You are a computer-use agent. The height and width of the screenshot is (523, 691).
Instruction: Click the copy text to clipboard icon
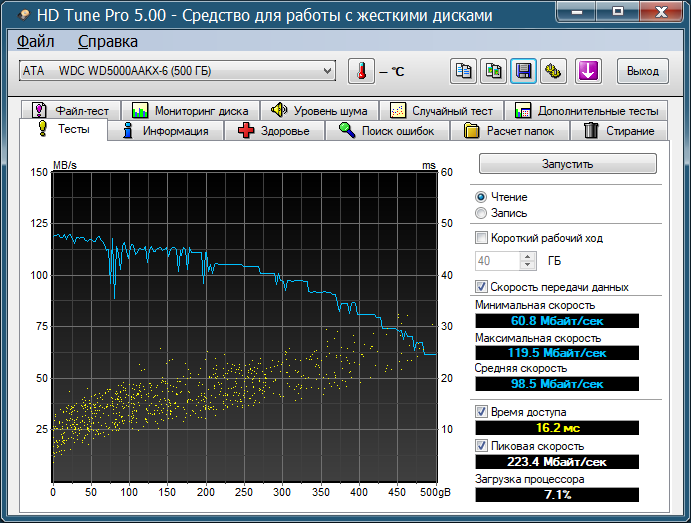coord(463,71)
